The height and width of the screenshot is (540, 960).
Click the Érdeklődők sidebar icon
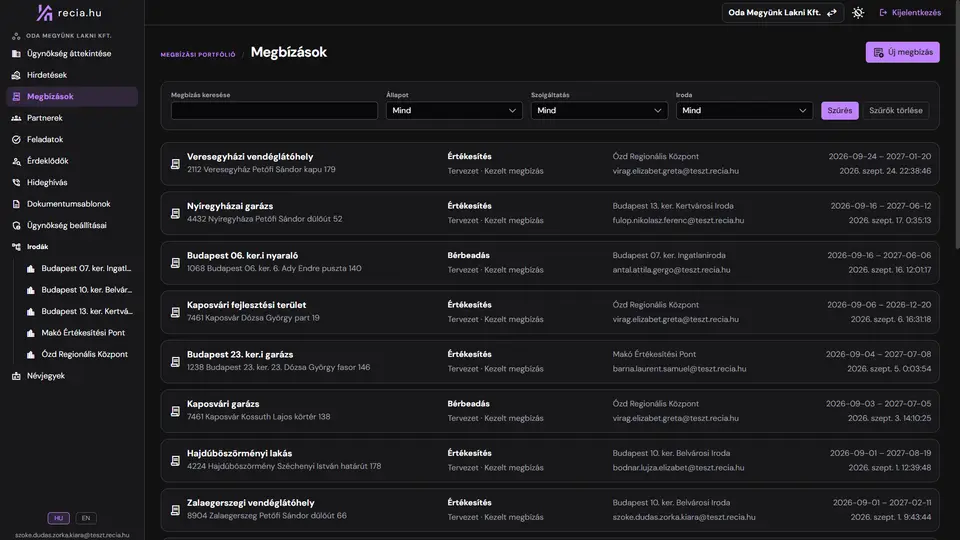point(16,161)
